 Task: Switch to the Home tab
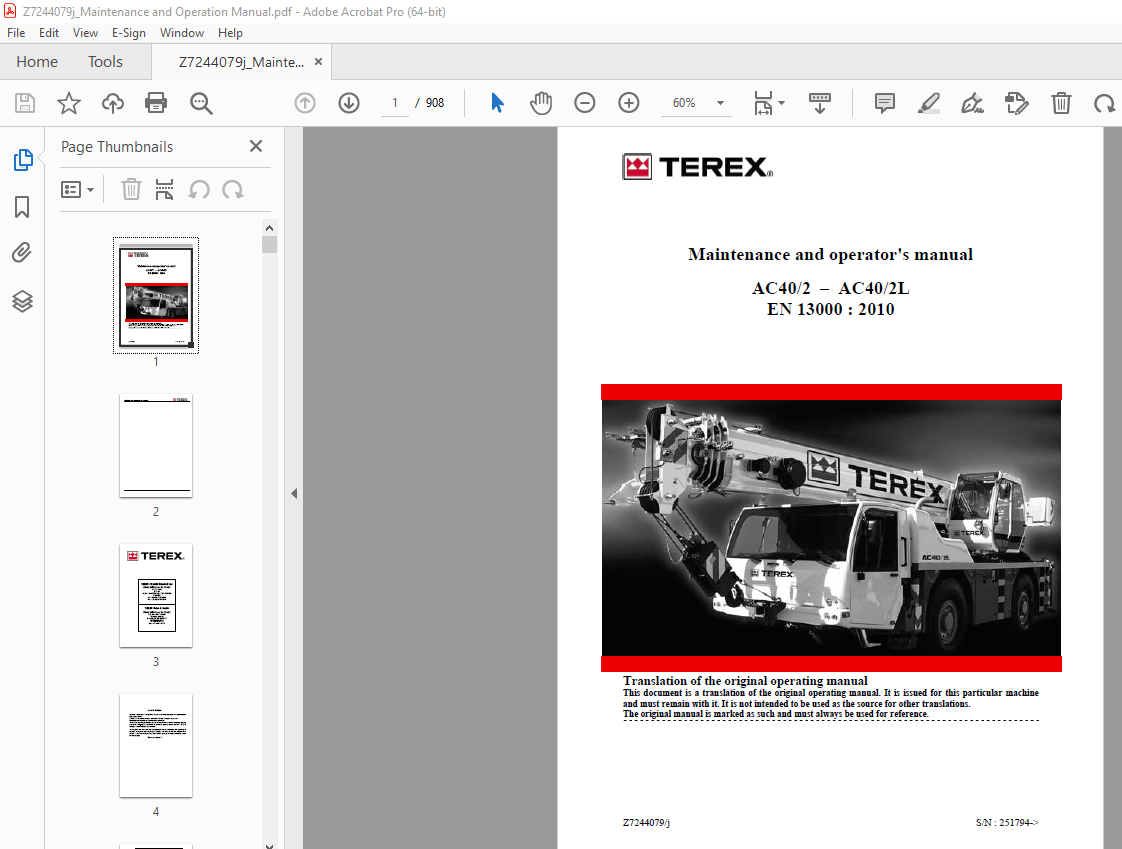(37, 62)
